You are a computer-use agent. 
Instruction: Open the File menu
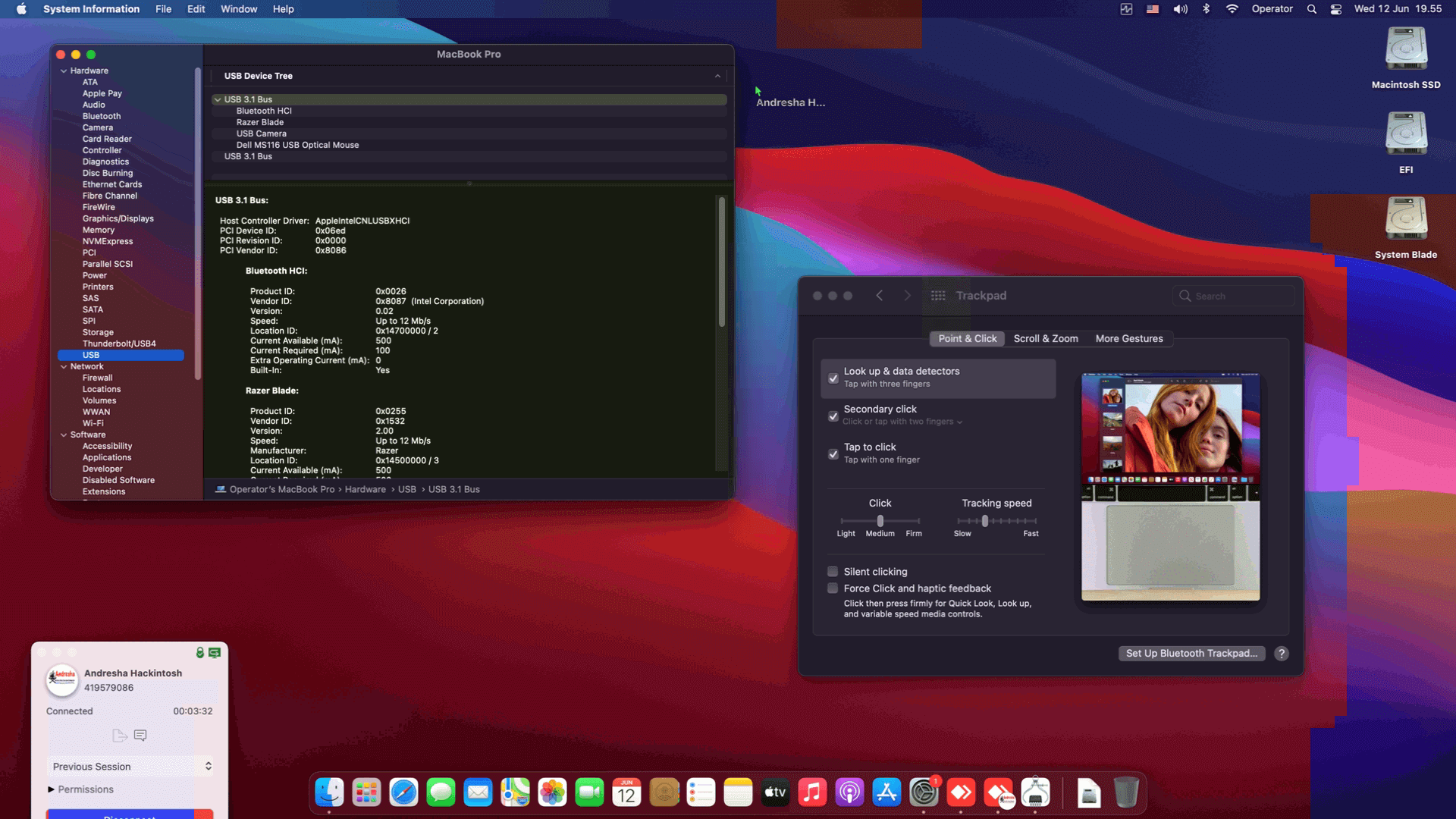tap(163, 9)
